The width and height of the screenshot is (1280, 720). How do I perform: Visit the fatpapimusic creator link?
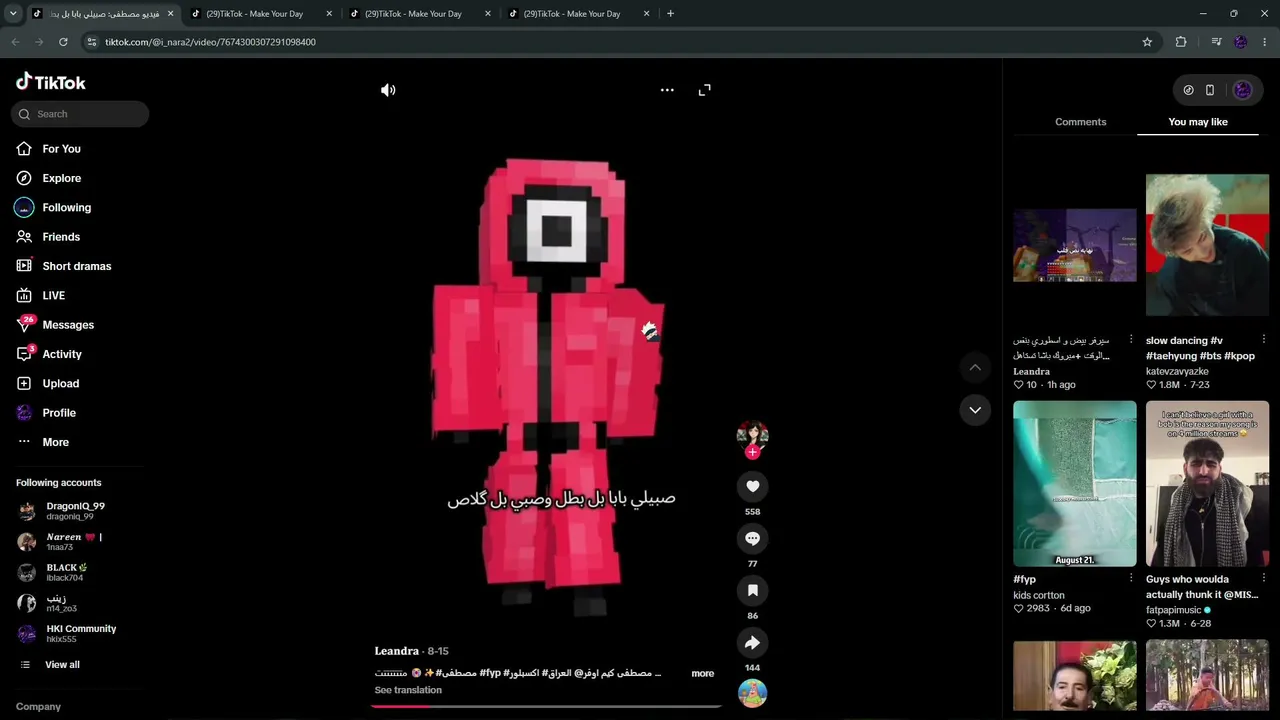[1174, 610]
